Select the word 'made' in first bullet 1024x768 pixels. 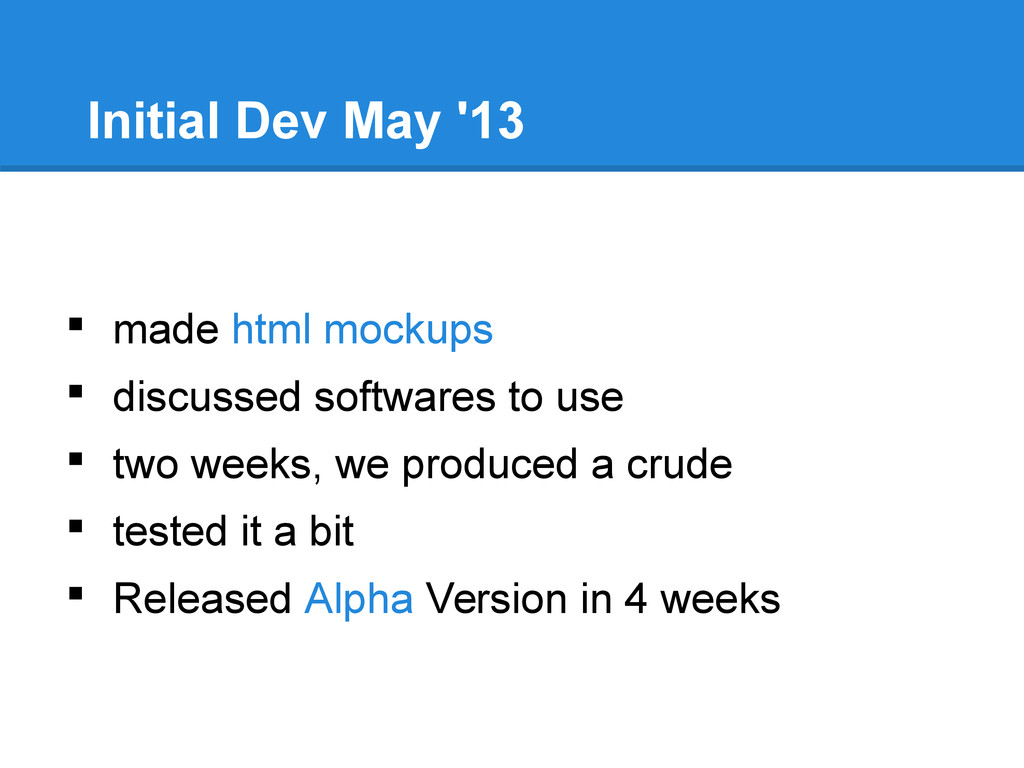166,330
